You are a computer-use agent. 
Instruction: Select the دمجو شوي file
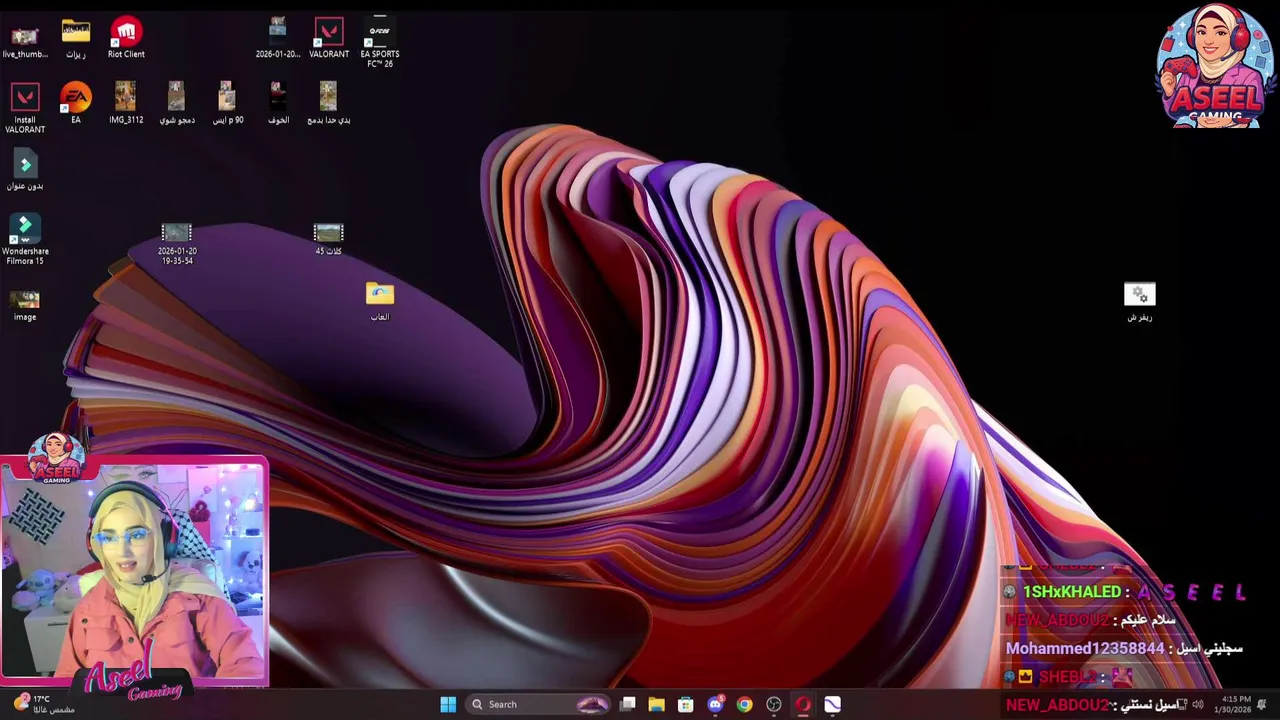(x=177, y=104)
